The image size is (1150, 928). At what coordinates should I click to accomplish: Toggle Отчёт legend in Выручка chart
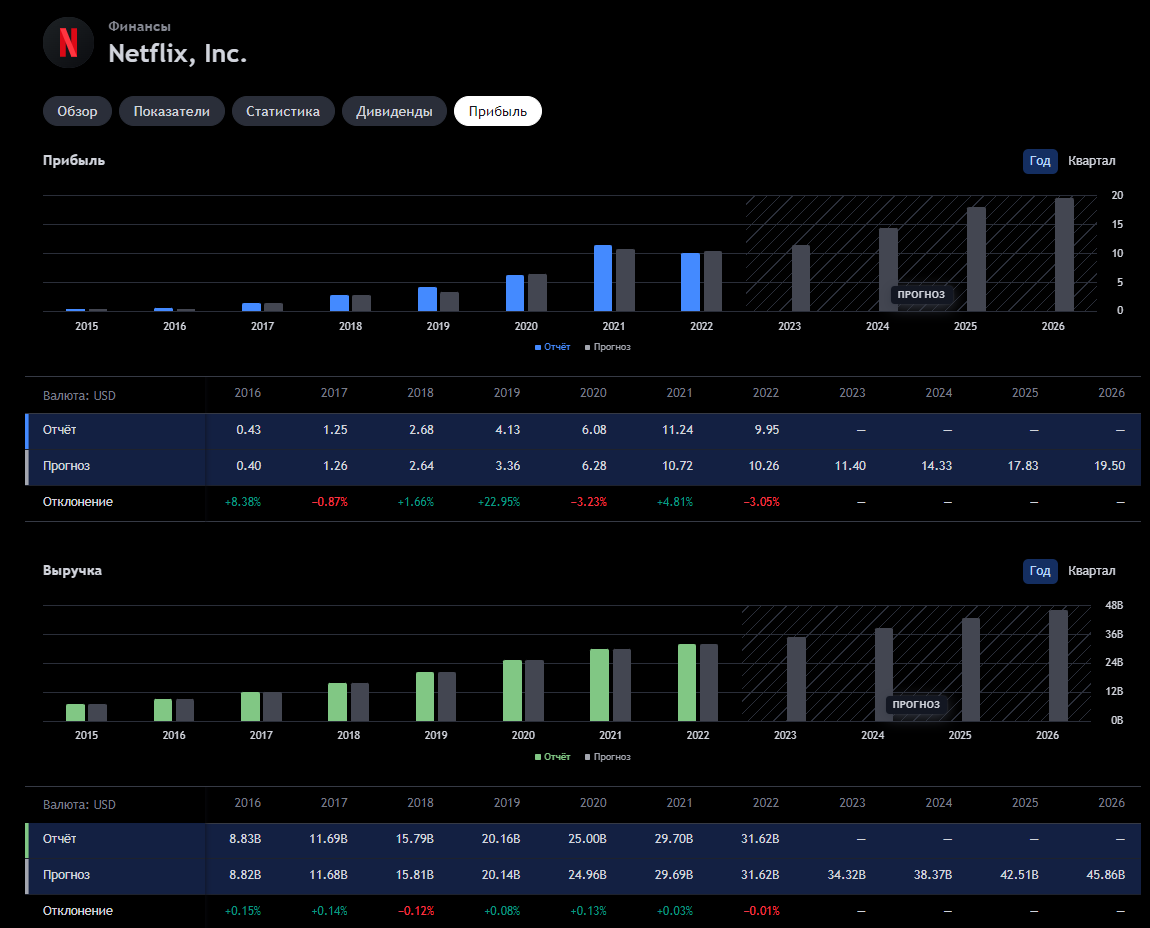[552, 757]
